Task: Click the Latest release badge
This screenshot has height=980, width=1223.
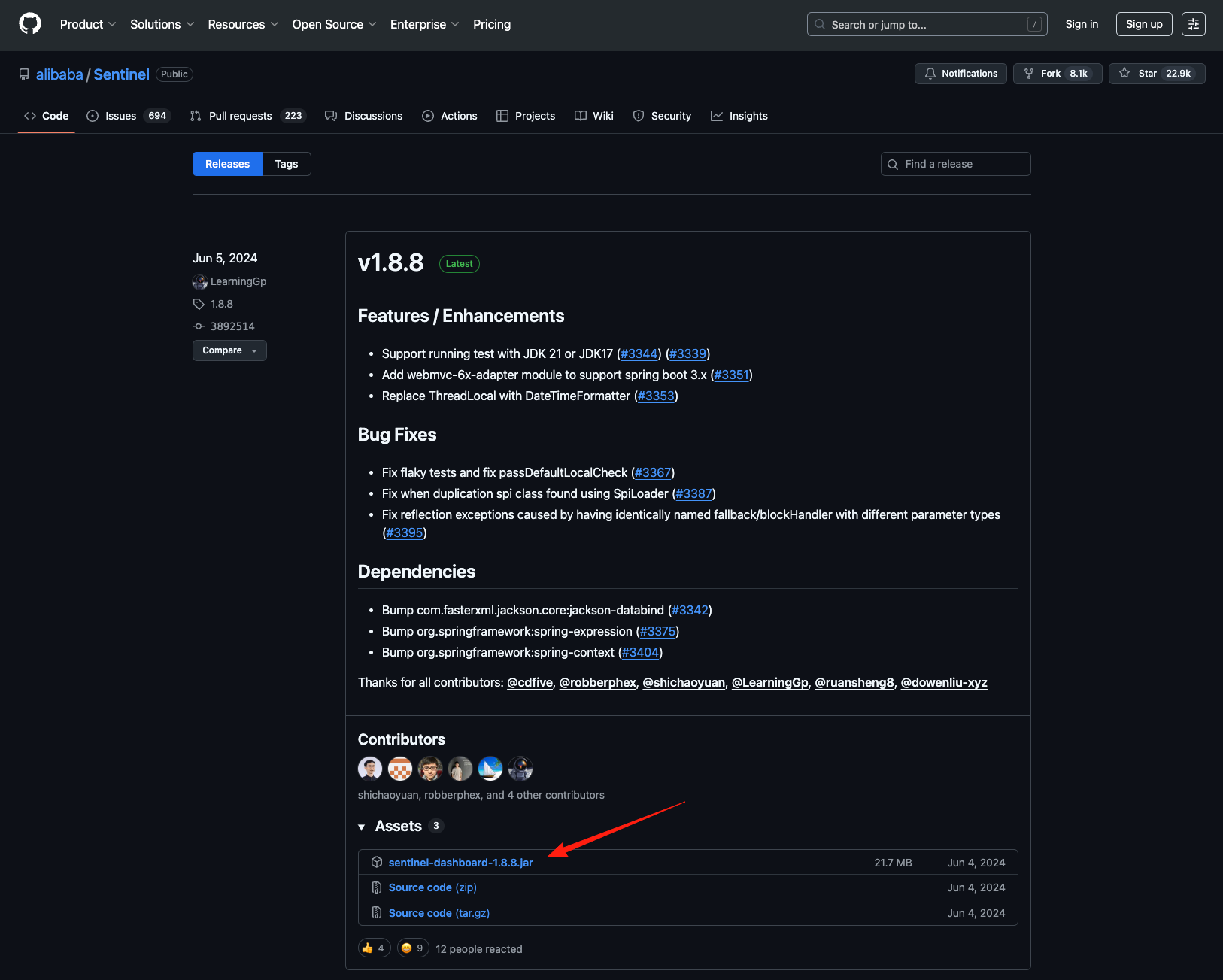Action: pyautogui.click(x=460, y=264)
